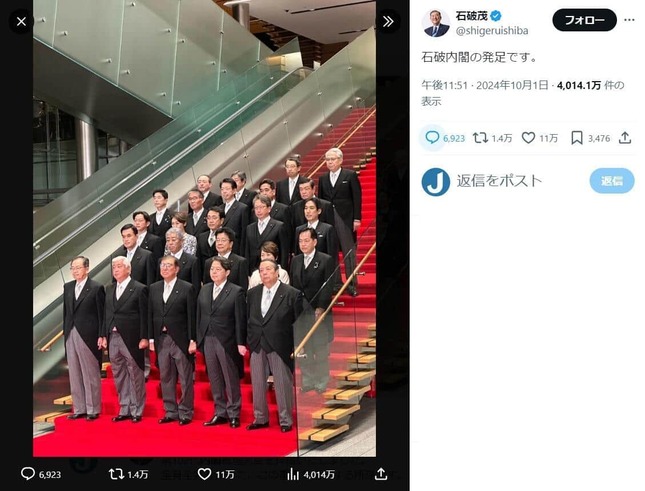
Task: Toggle the heart like in the side panel
Action: point(528,138)
